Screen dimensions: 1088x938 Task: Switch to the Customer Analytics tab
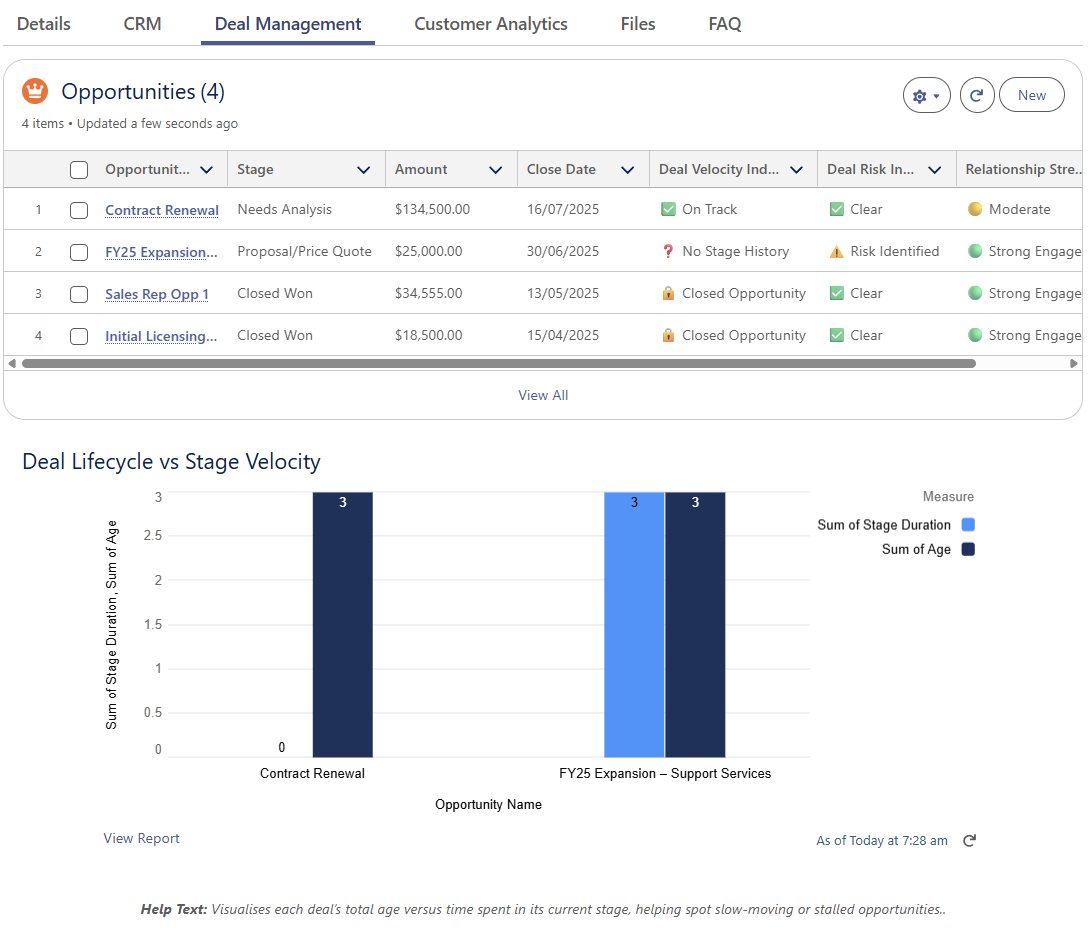(x=490, y=24)
